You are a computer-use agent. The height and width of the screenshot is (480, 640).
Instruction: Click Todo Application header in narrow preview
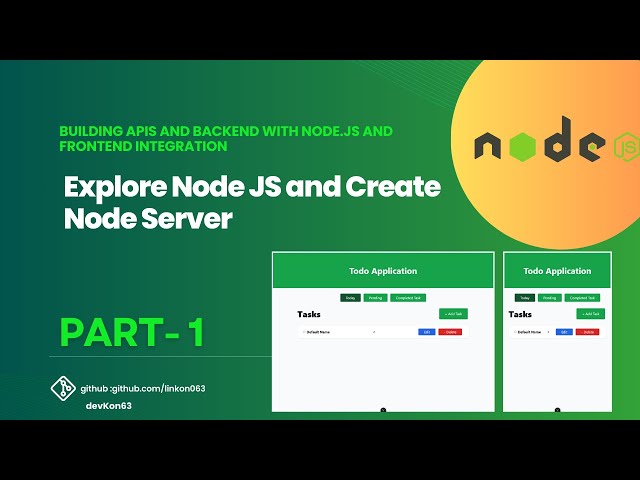pyautogui.click(x=557, y=271)
